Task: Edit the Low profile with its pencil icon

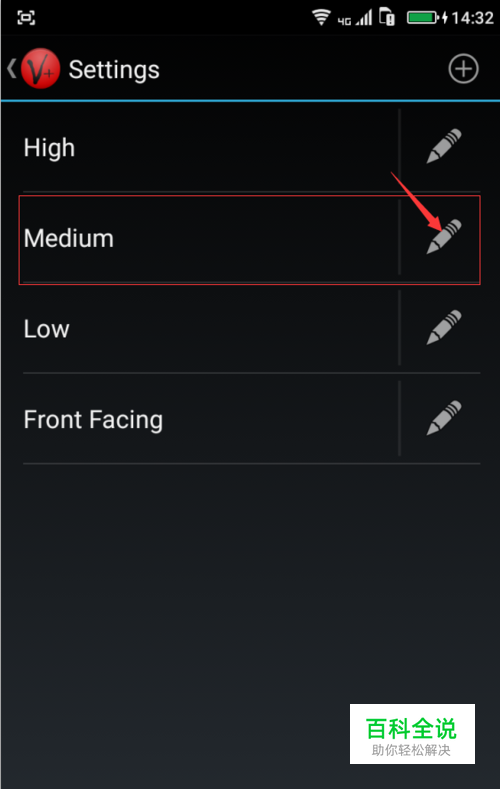Action: click(444, 327)
